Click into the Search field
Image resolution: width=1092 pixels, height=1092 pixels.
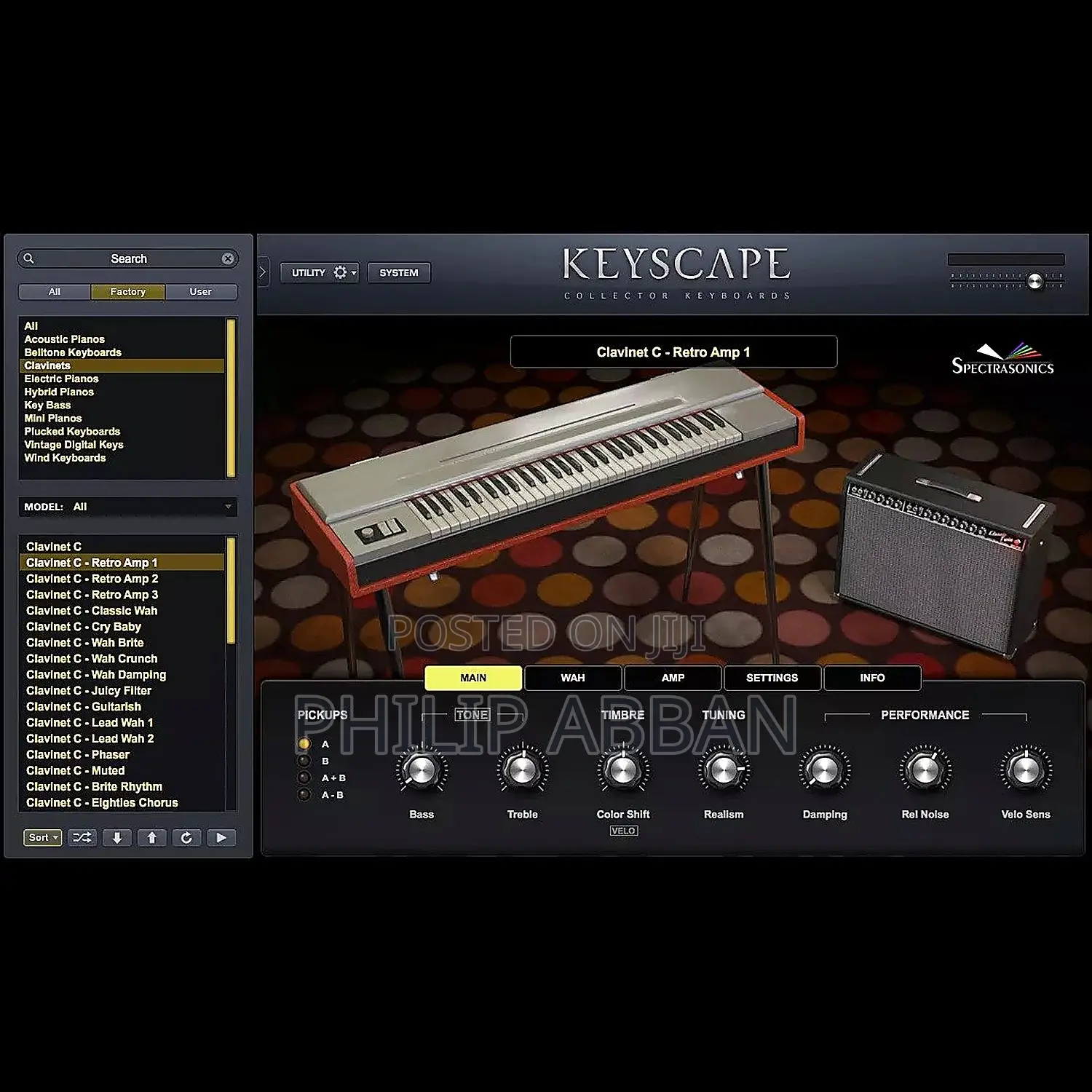[x=128, y=258]
